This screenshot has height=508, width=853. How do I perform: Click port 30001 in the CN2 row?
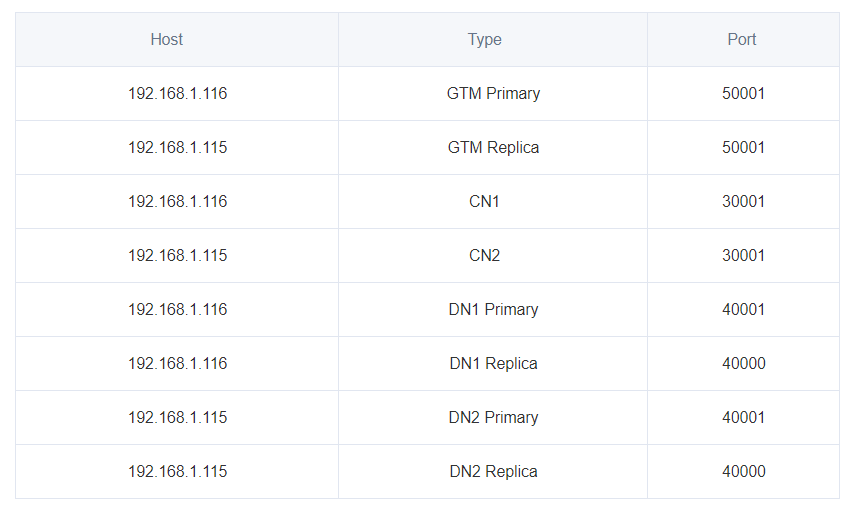coord(743,256)
